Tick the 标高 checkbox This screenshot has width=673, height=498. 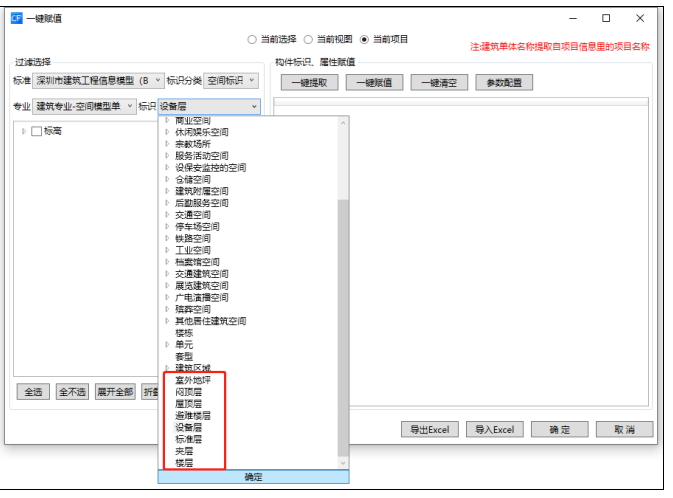pyautogui.click(x=36, y=131)
